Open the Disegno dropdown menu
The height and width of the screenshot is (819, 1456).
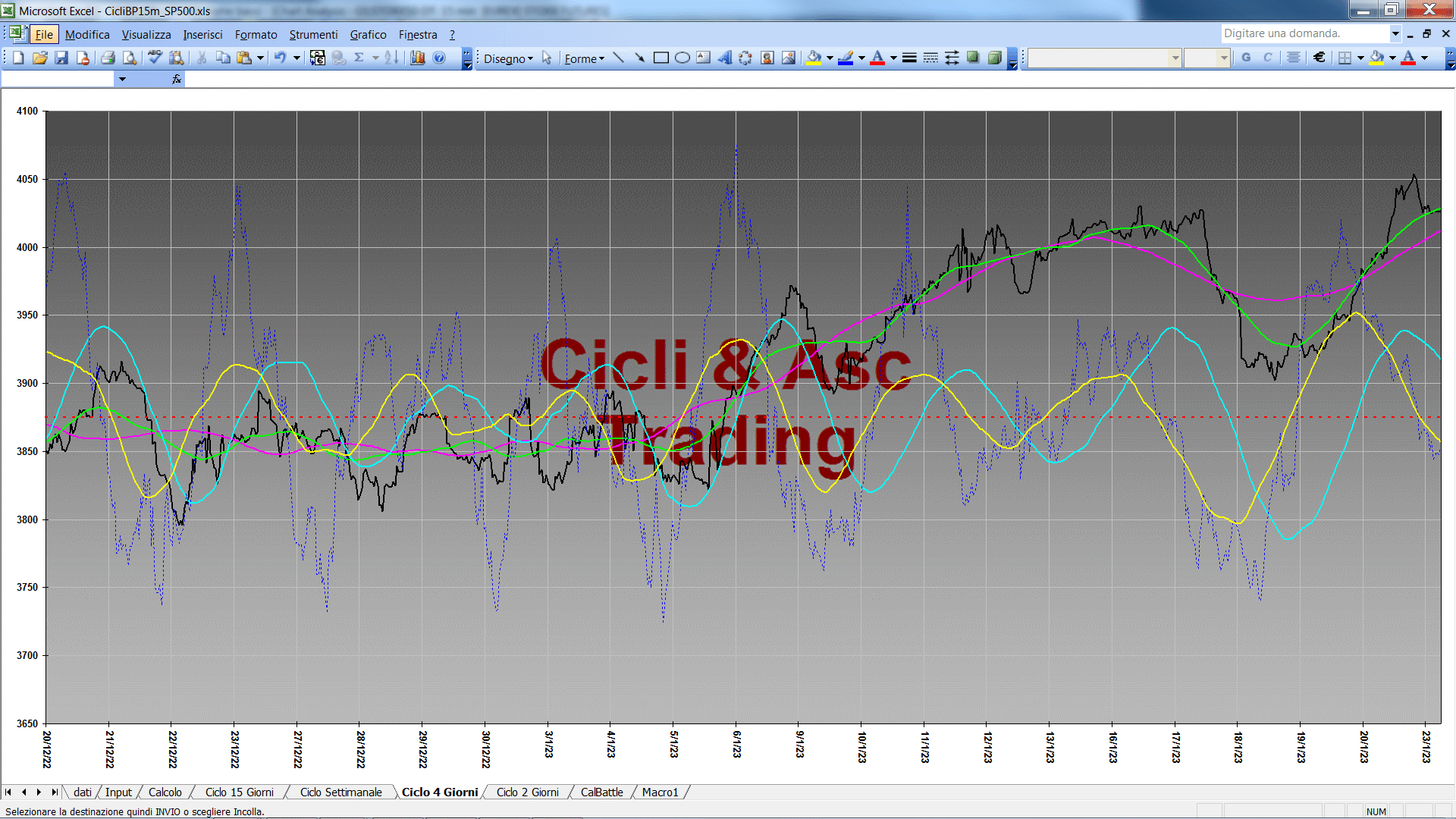click(508, 58)
